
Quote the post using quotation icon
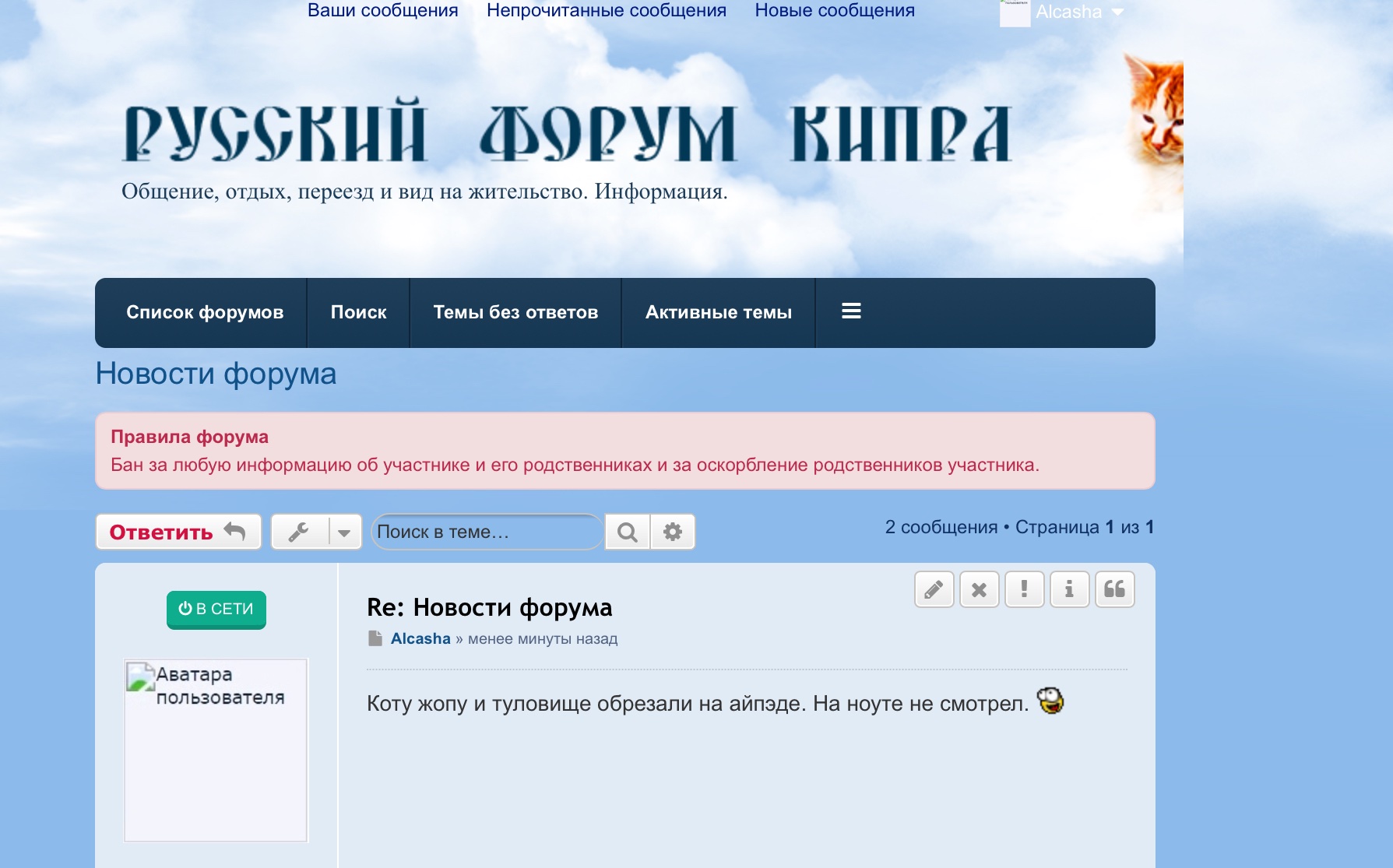pyautogui.click(x=1114, y=589)
